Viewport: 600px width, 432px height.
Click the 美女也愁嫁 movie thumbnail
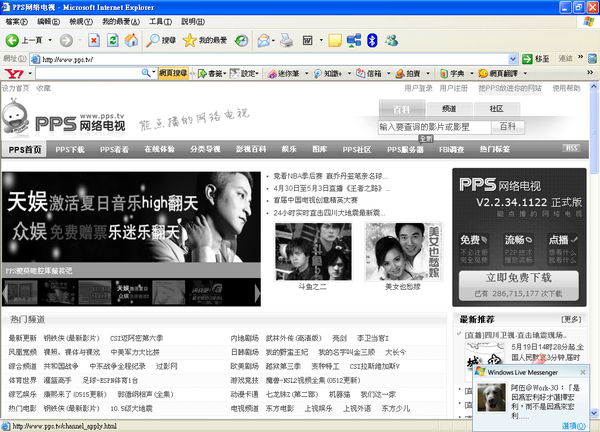pos(403,251)
